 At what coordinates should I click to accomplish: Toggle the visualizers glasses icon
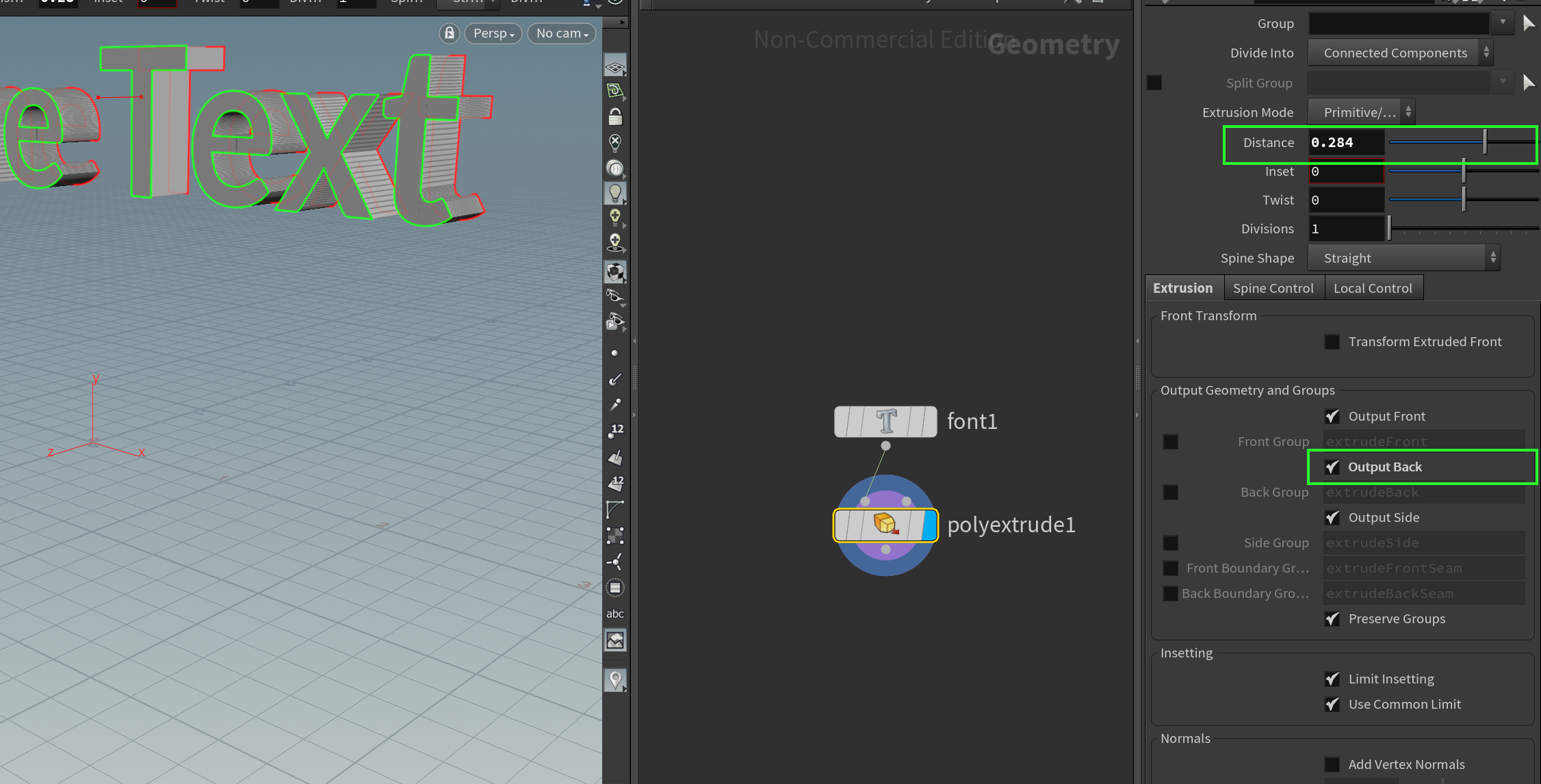(614, 296)
